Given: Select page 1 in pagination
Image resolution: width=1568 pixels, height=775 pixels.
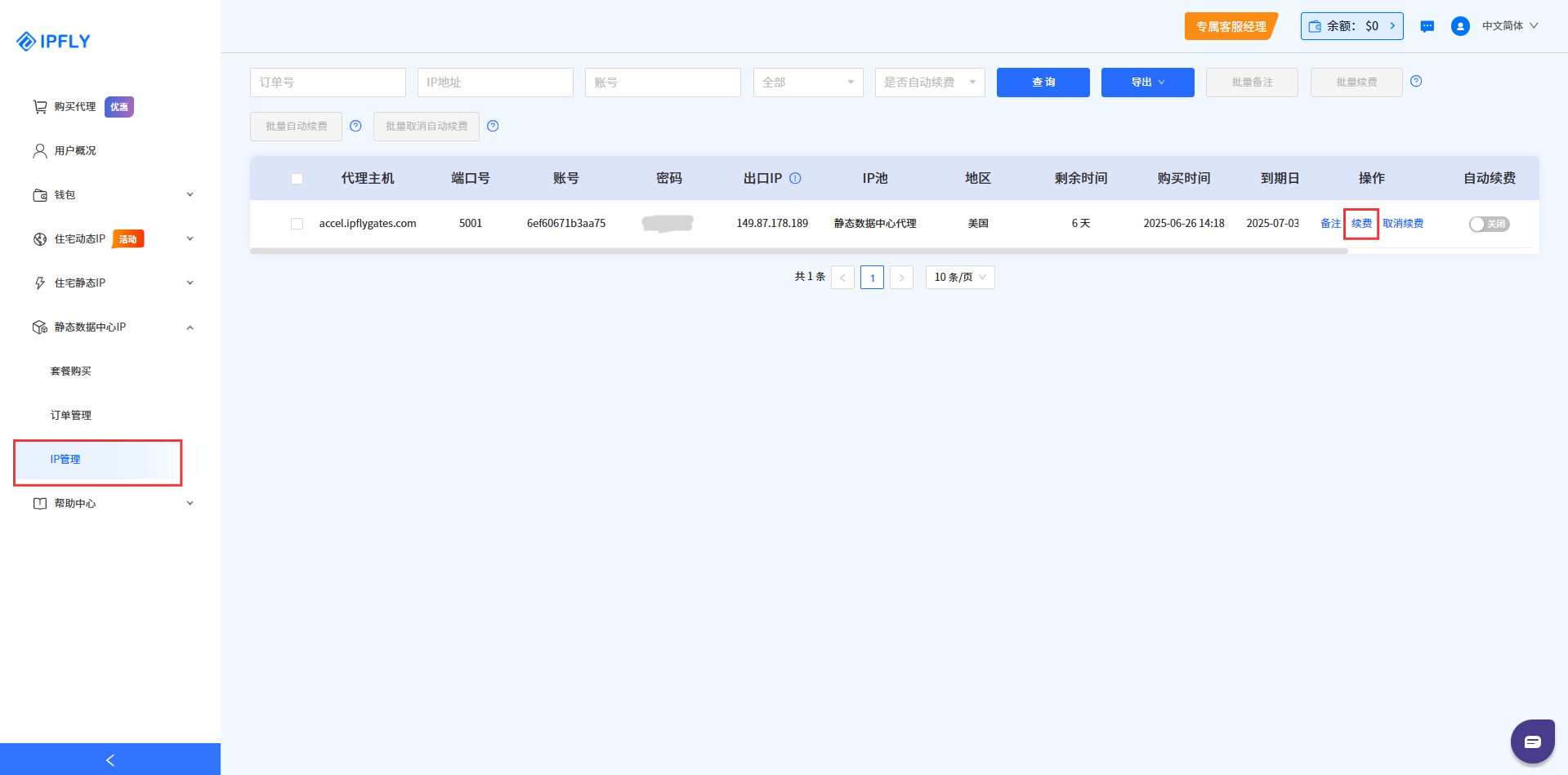Looking at the screenshot, I should (x=872, y=278).
